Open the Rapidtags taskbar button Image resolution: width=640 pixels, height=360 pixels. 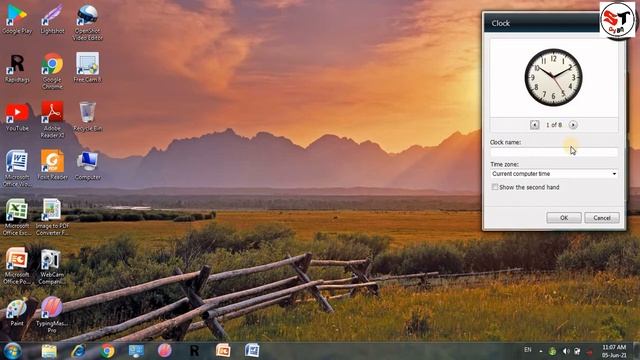194,351
